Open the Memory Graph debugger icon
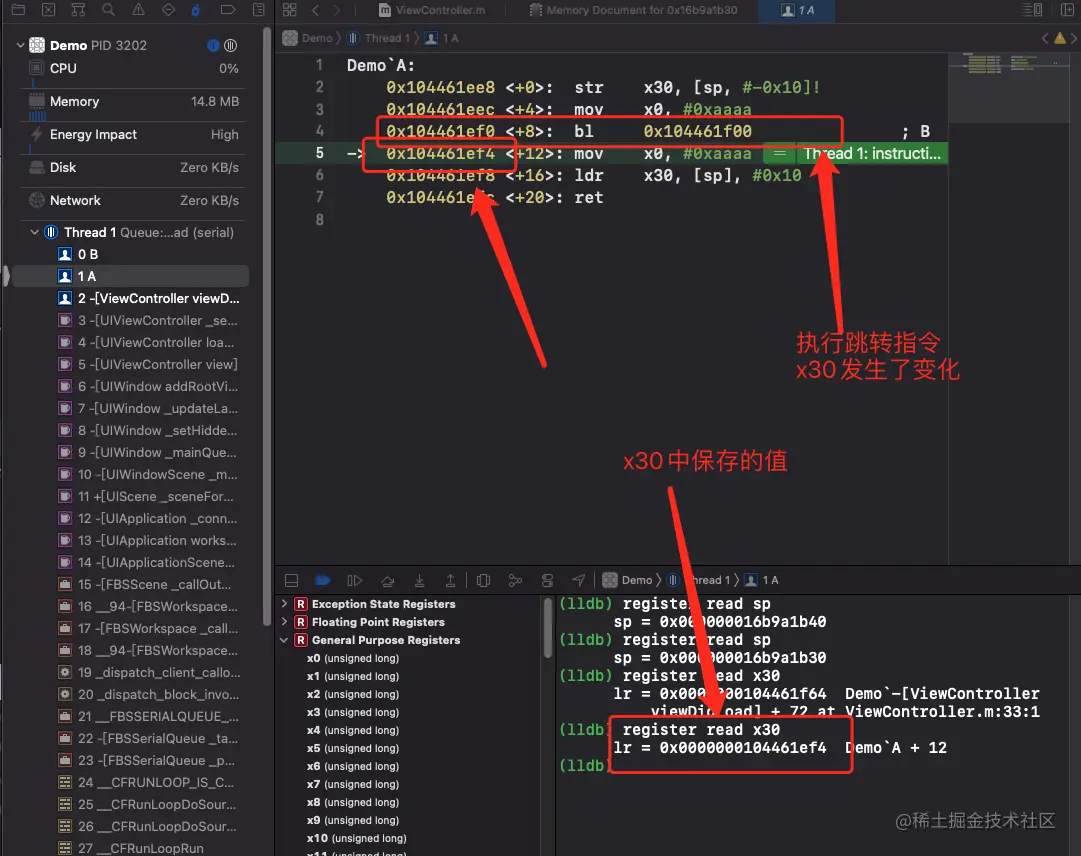The height and width of the screenshot is (856, 1081). [x=518, y=580]
